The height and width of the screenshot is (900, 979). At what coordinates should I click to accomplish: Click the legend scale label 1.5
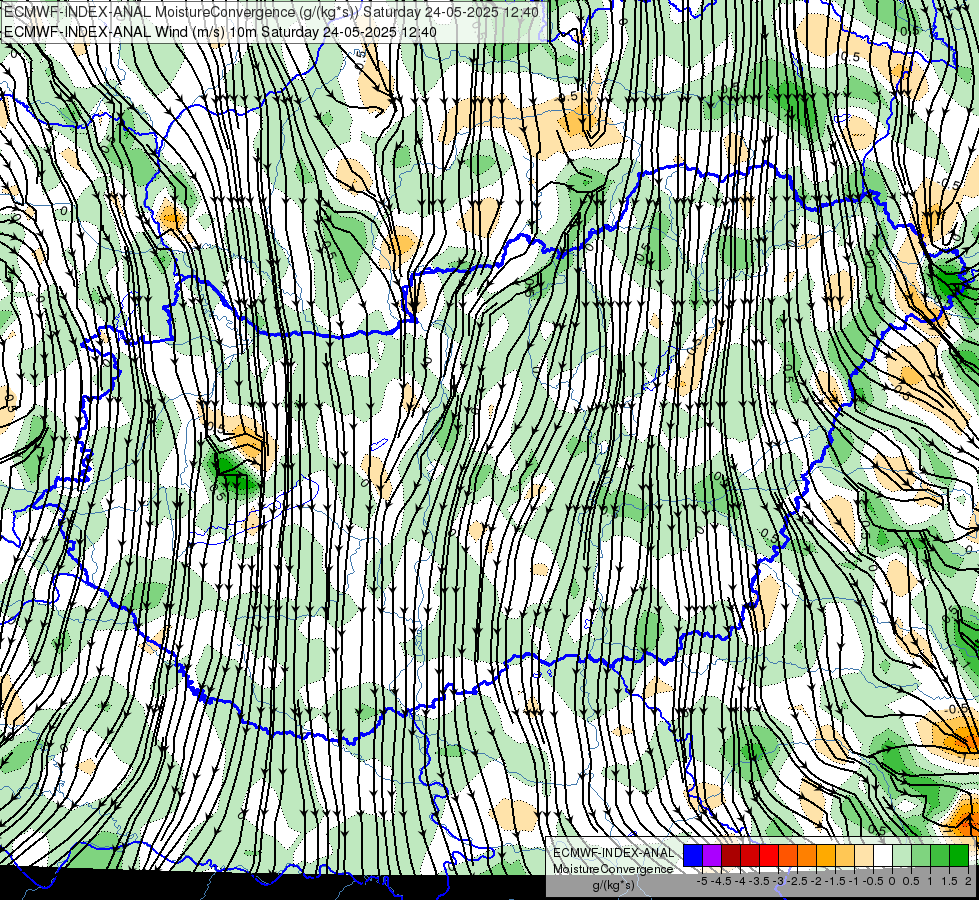[949, 881]
